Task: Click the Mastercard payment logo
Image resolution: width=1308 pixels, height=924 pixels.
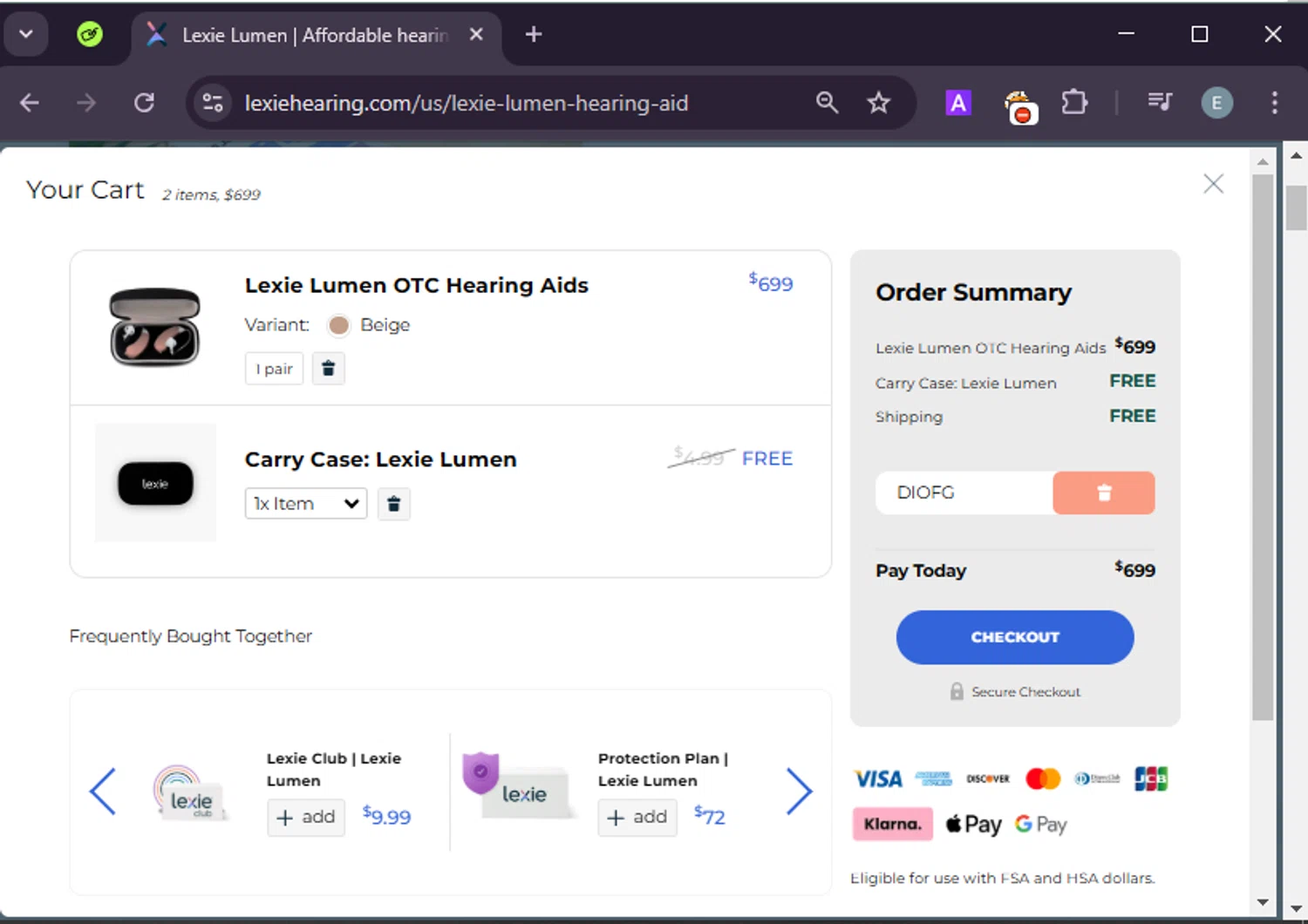Action: tap(1043, 778)
